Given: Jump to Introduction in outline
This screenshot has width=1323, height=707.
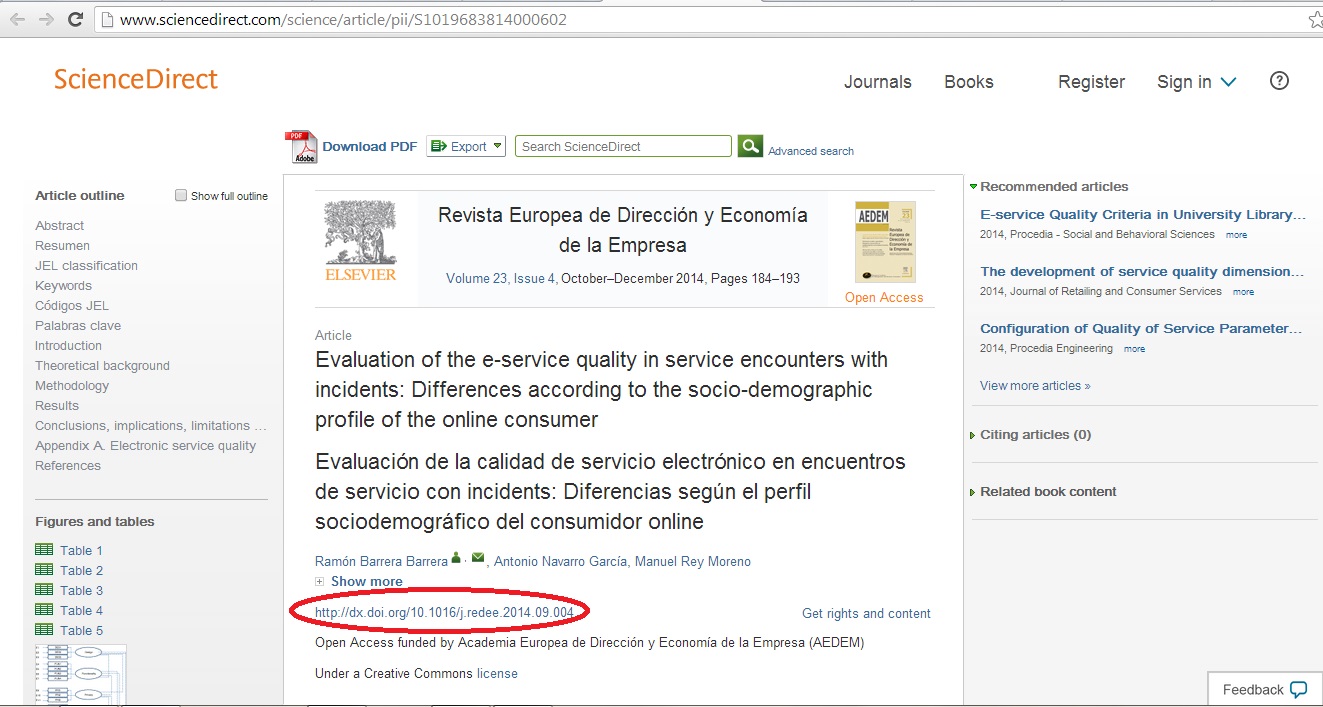Looking at the screenshot, I should click(x=68, y=345).
